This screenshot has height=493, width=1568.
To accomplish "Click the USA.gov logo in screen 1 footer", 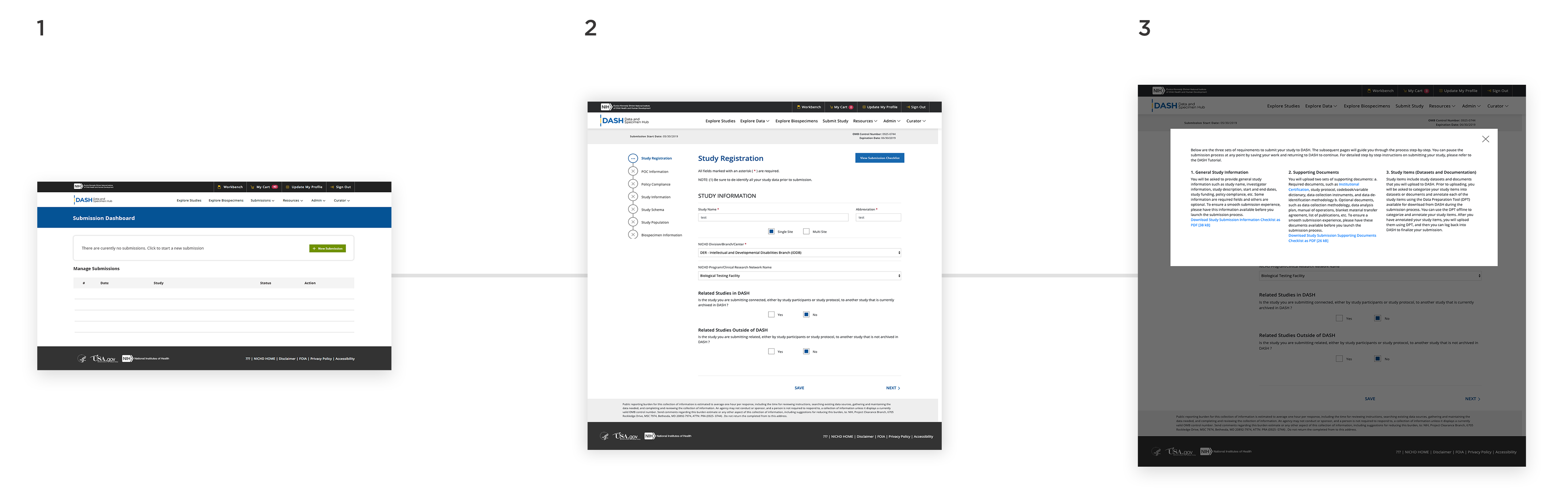I will pyautogui.click(x=103, y=358).
